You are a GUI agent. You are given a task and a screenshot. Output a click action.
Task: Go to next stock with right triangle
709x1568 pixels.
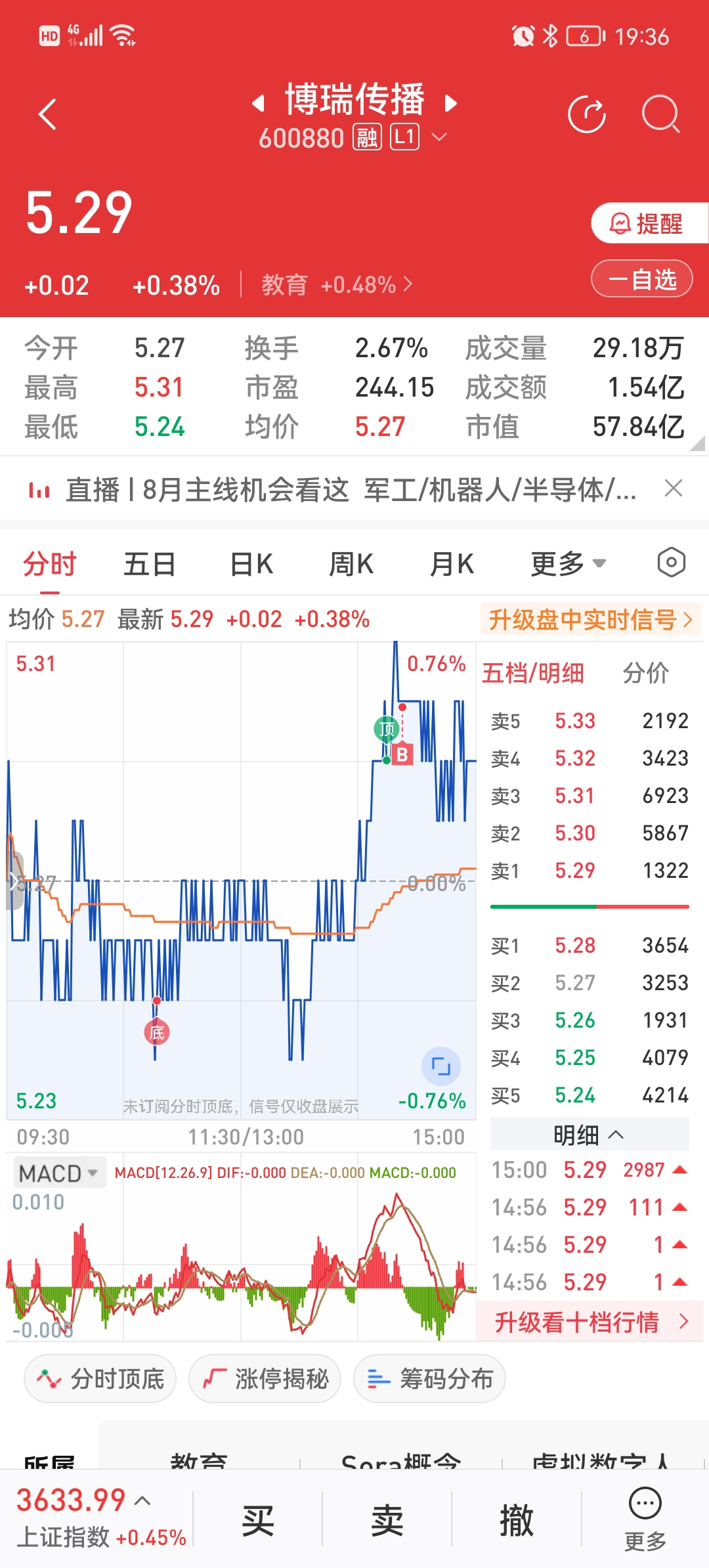pyautogui.click(x=450, y=103)
